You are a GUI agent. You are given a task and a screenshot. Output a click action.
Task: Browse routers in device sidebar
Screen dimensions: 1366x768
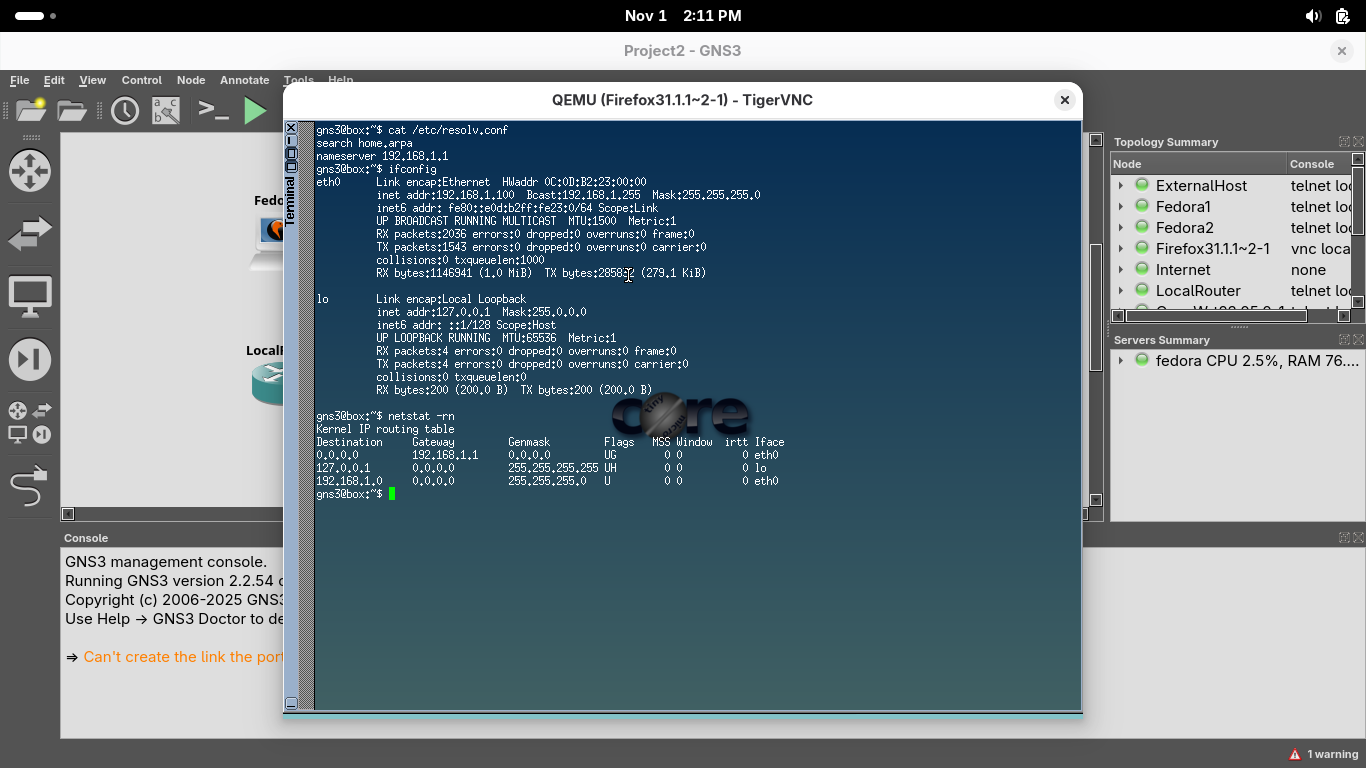29,171
